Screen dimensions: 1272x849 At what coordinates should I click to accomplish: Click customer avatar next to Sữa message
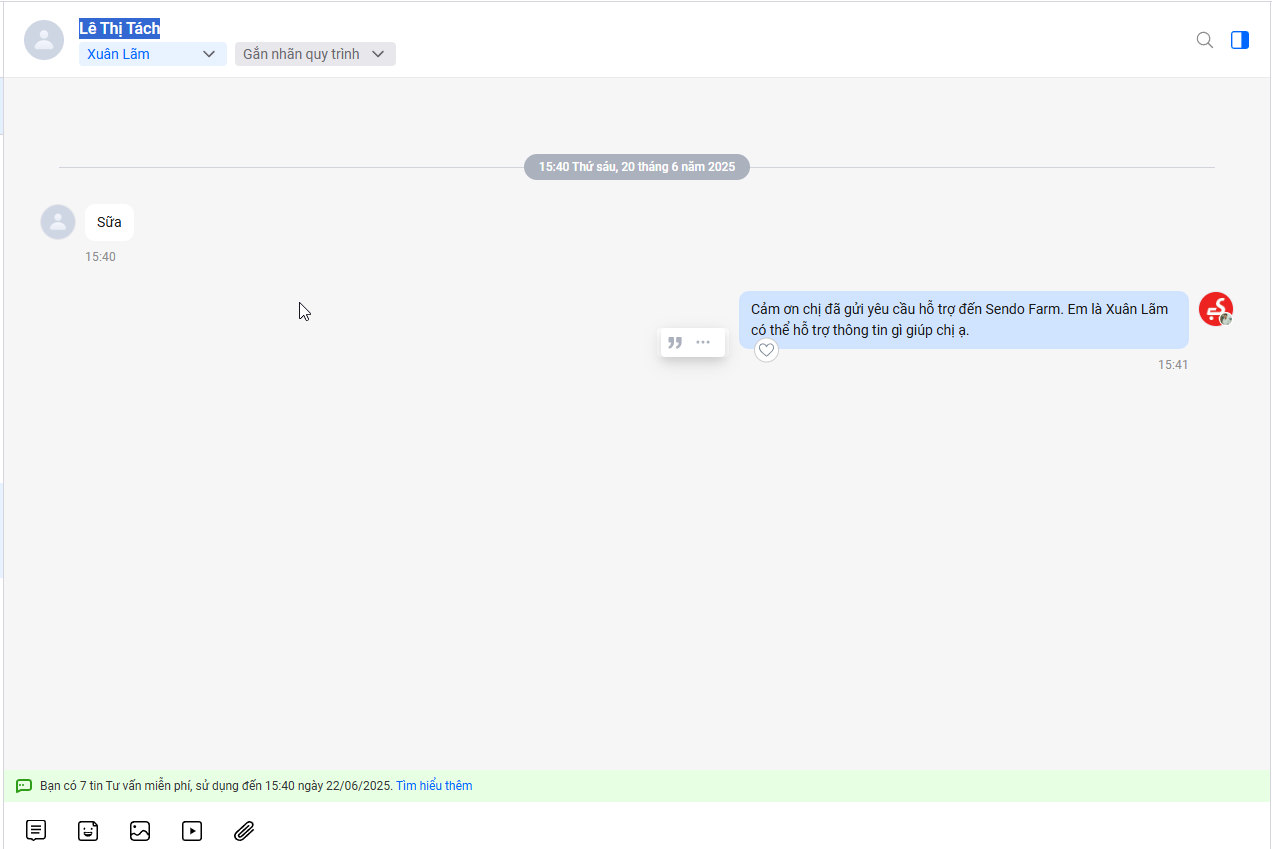click(x=58, y=222)
